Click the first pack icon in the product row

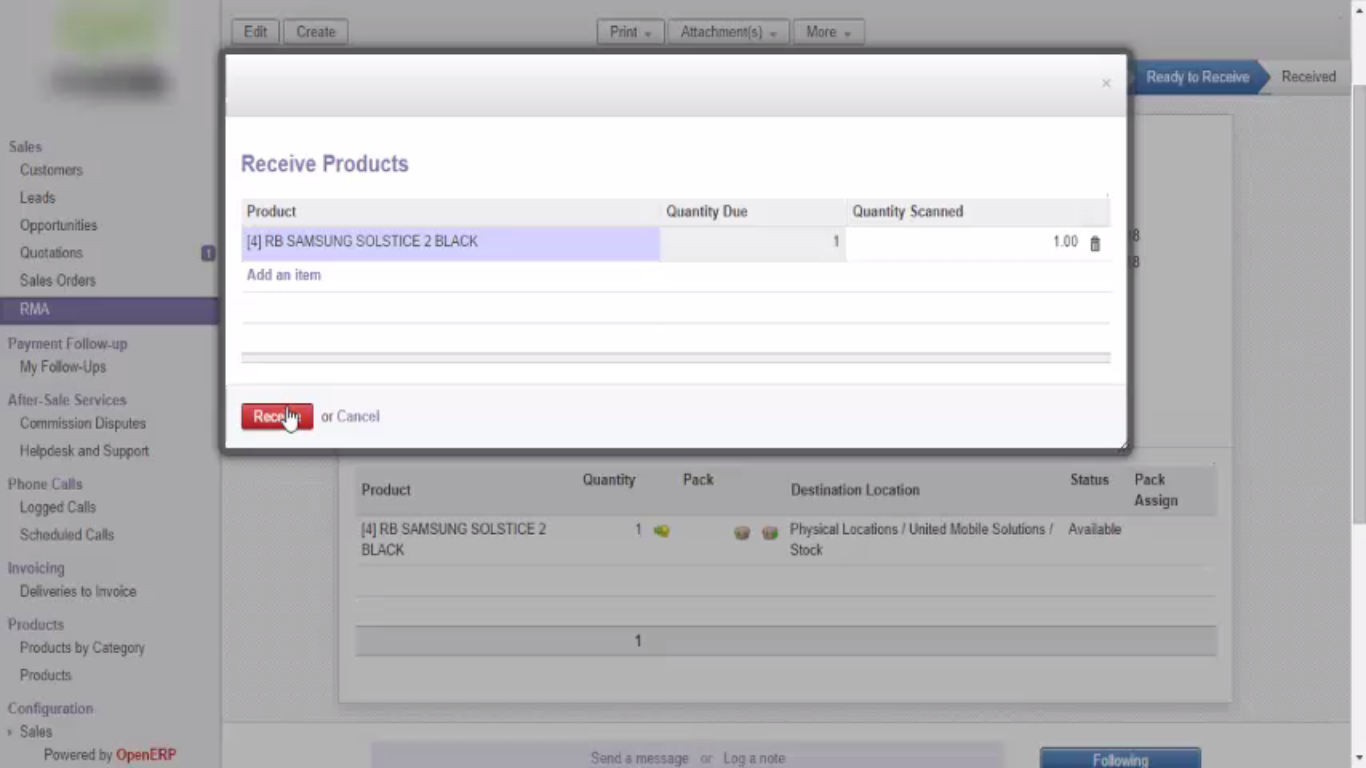click(x=742, y=533)
